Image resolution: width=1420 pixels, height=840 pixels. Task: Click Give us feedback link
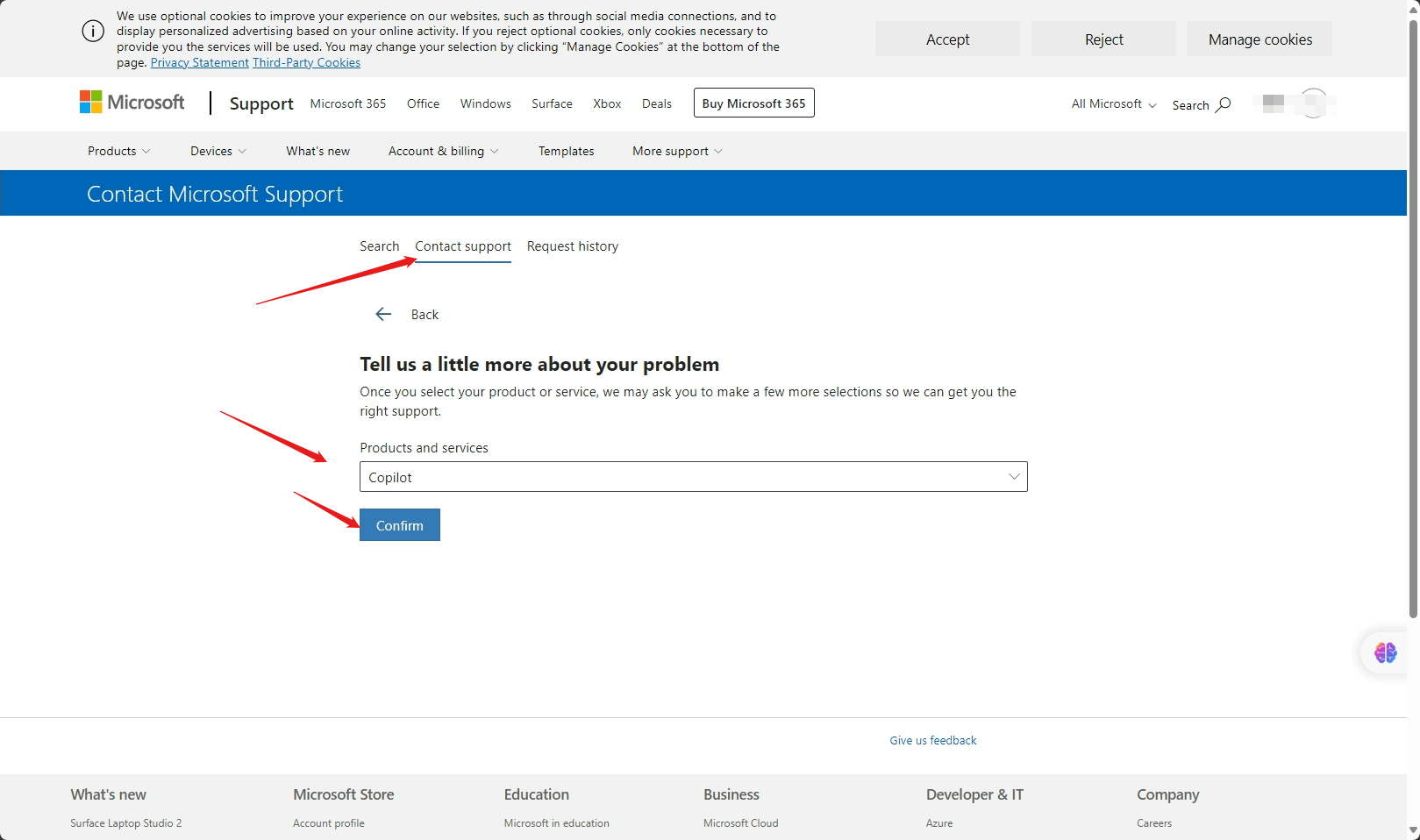(933, 740)
